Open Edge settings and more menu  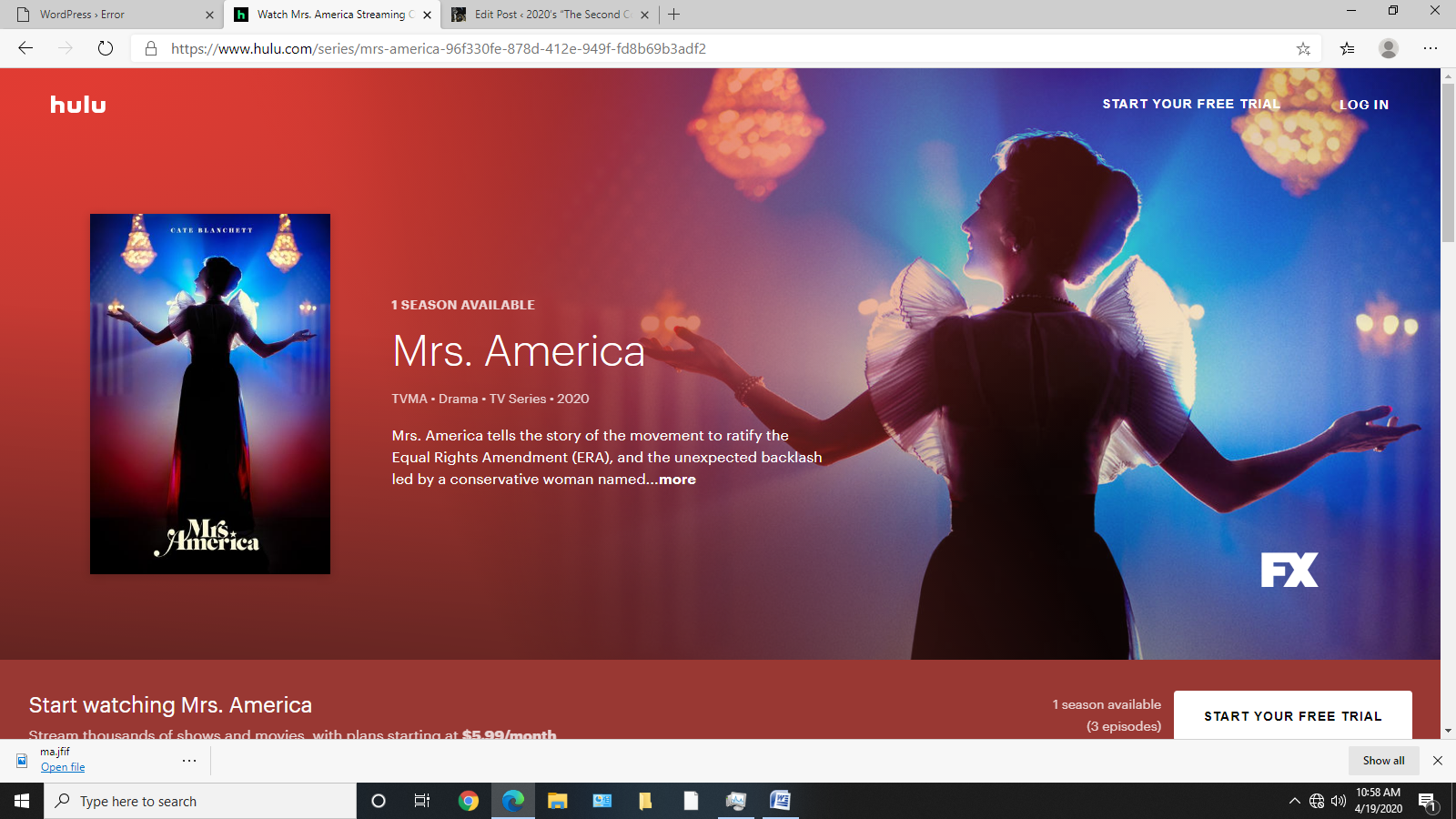[x=1430, y=48]
